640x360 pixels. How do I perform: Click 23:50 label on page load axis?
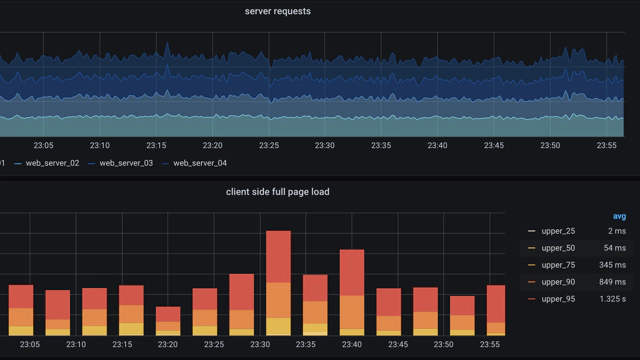click(x=444, y=344)
